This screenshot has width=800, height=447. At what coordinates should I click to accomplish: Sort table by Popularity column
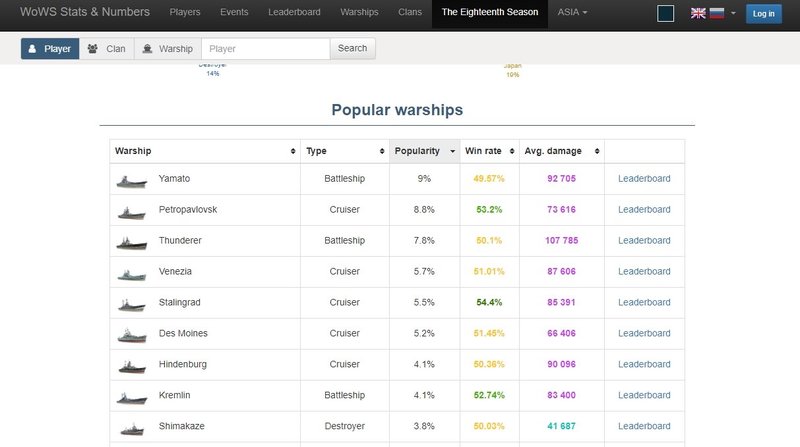pos(424,151)
